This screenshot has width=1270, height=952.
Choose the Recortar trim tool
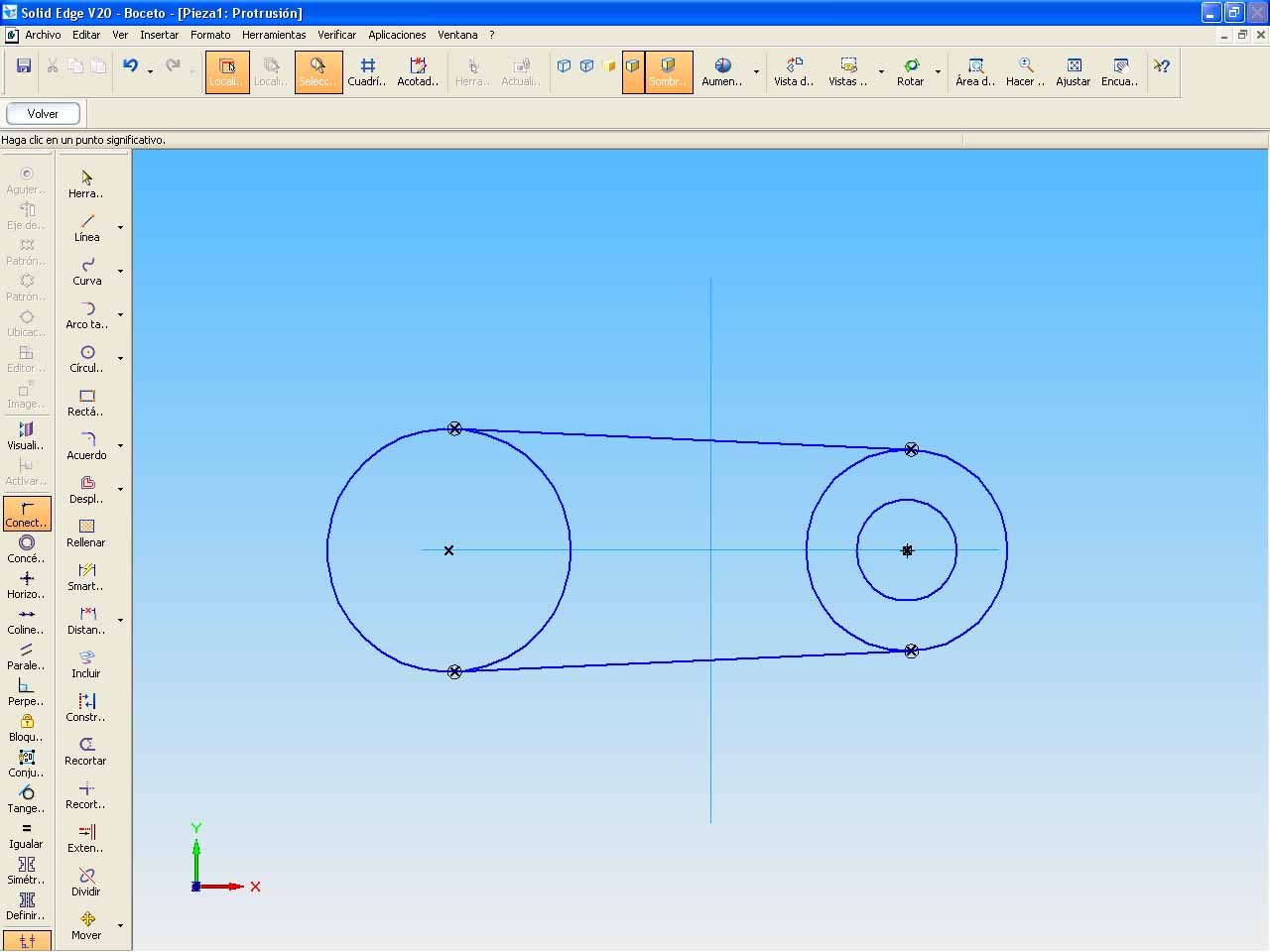click(86, 752)
